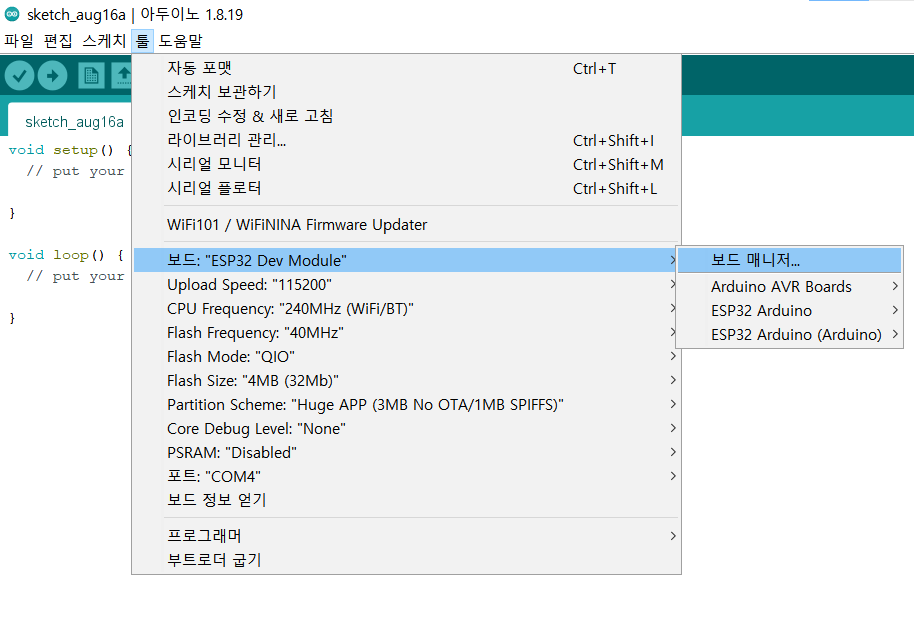Close the open 툴 menu
Image resolution: width=914 pixels, height=629 pixels.
coord(142,41)
